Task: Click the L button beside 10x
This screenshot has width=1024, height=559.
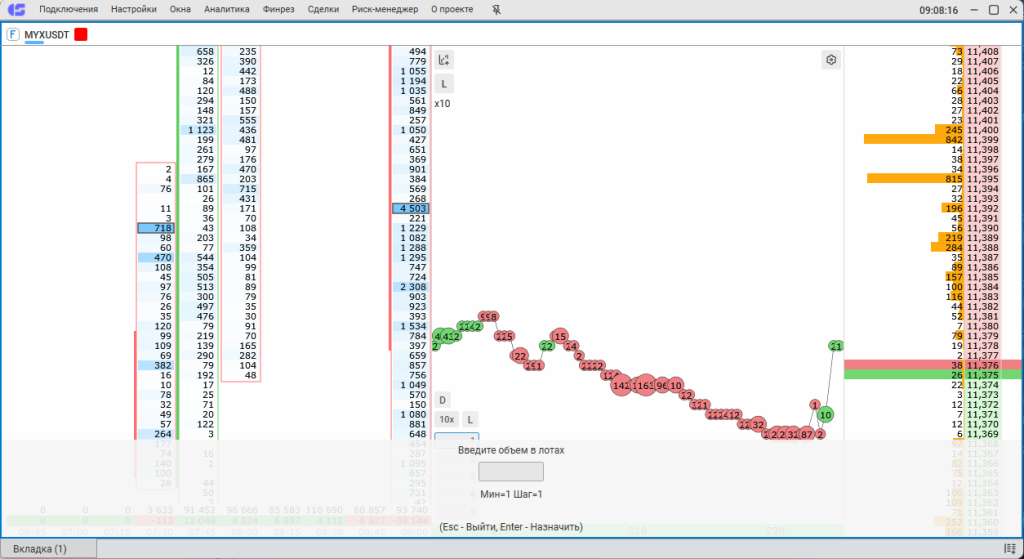Action: point(470,419)
